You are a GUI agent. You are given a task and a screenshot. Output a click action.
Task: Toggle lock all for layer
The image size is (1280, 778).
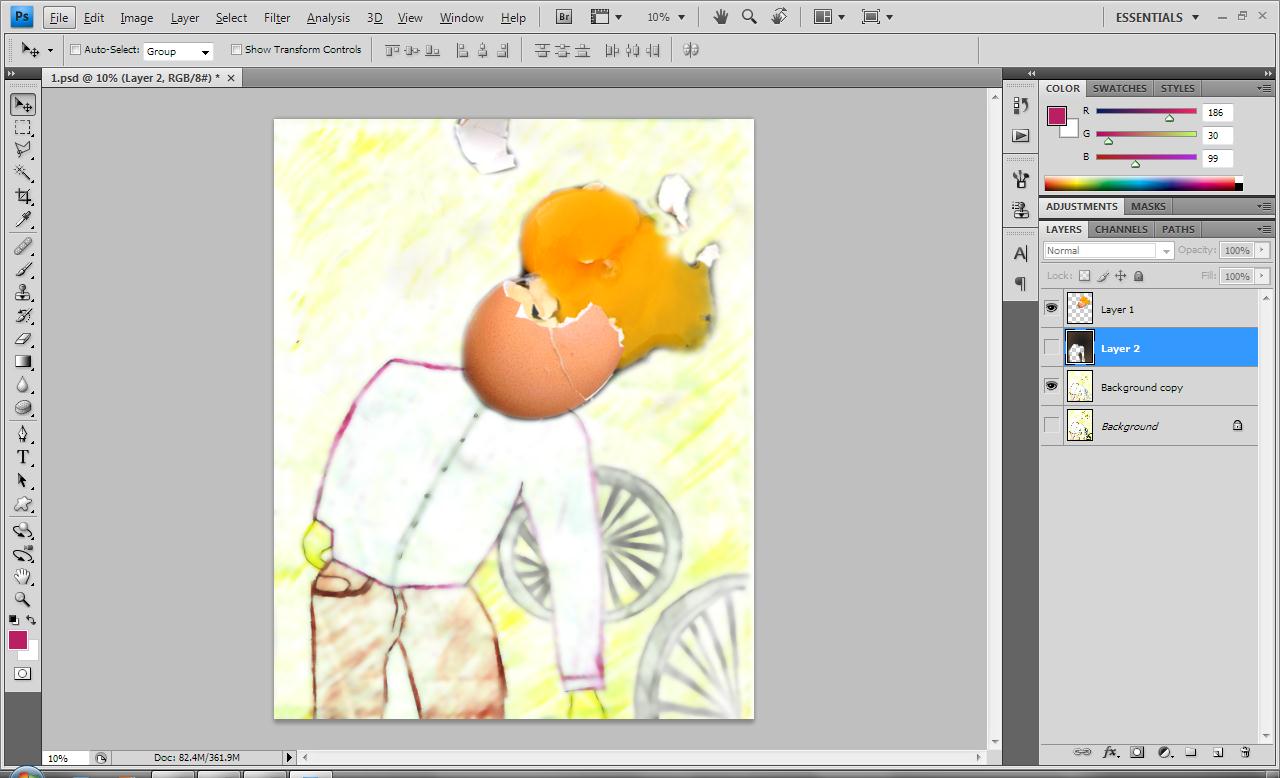point(1139,276)
